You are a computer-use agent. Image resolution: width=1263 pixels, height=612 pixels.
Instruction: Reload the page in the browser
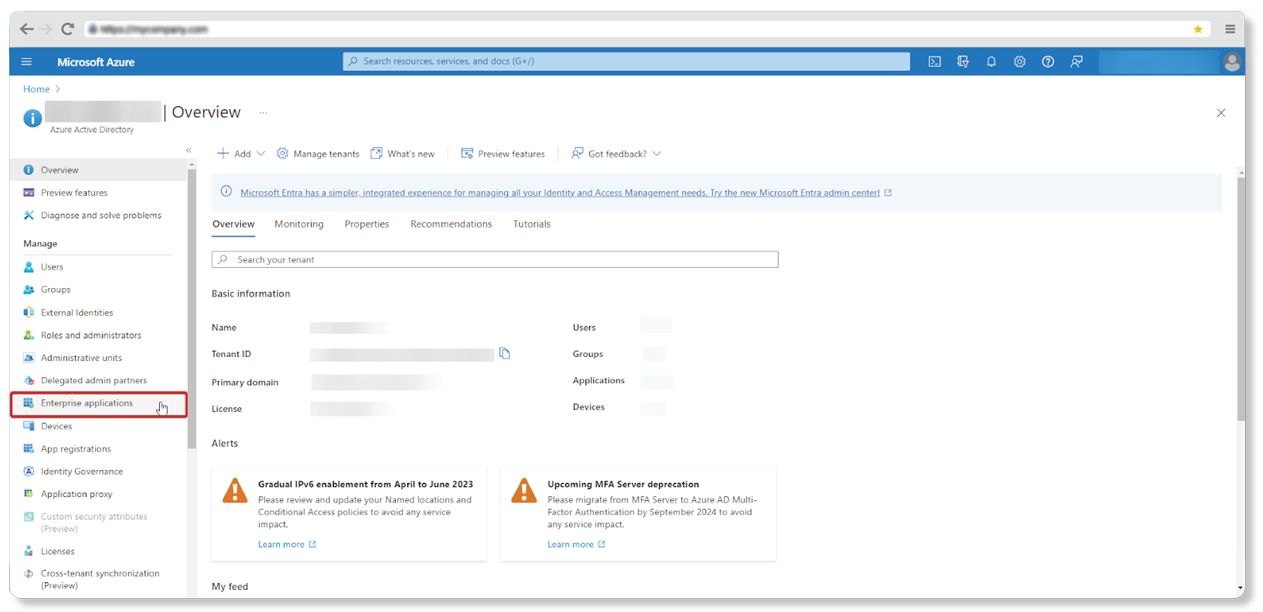(68, 29)
